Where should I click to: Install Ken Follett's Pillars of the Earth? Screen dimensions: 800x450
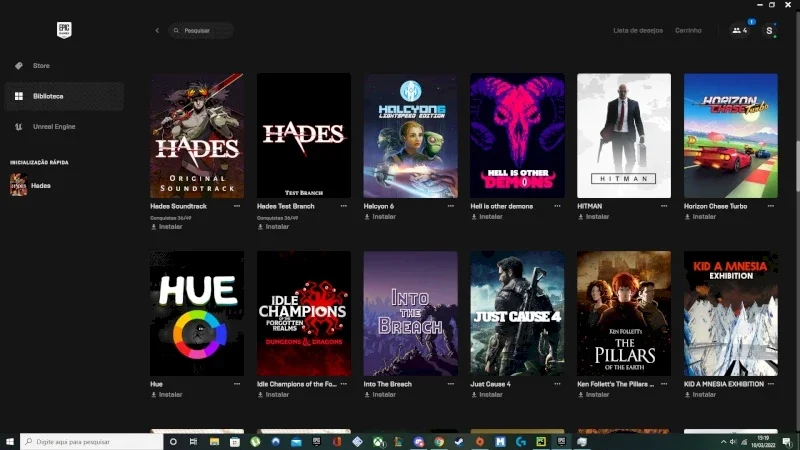pyautogui.click(x=593, y=394)
